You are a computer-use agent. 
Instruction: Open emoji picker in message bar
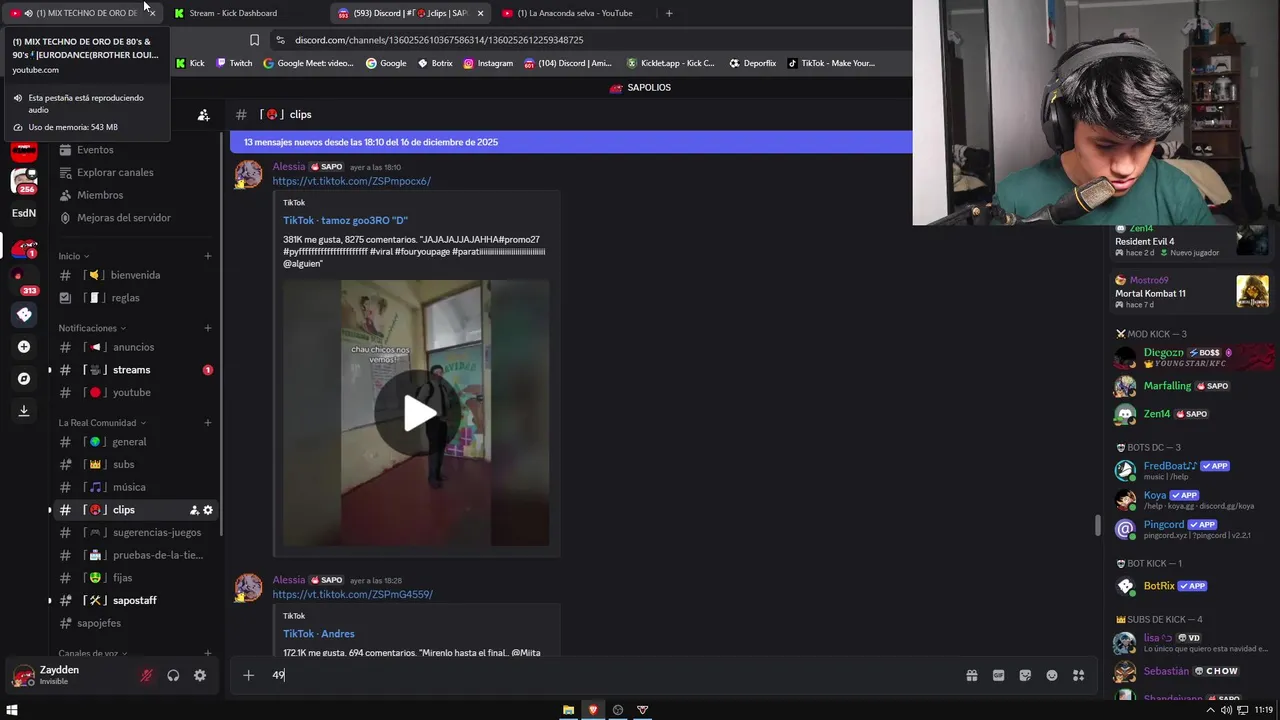click(1052, 675)
